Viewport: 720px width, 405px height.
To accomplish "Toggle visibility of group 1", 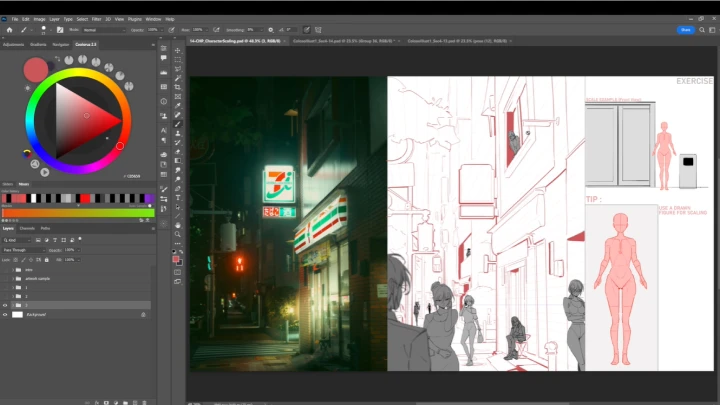I will click(5, 287).
